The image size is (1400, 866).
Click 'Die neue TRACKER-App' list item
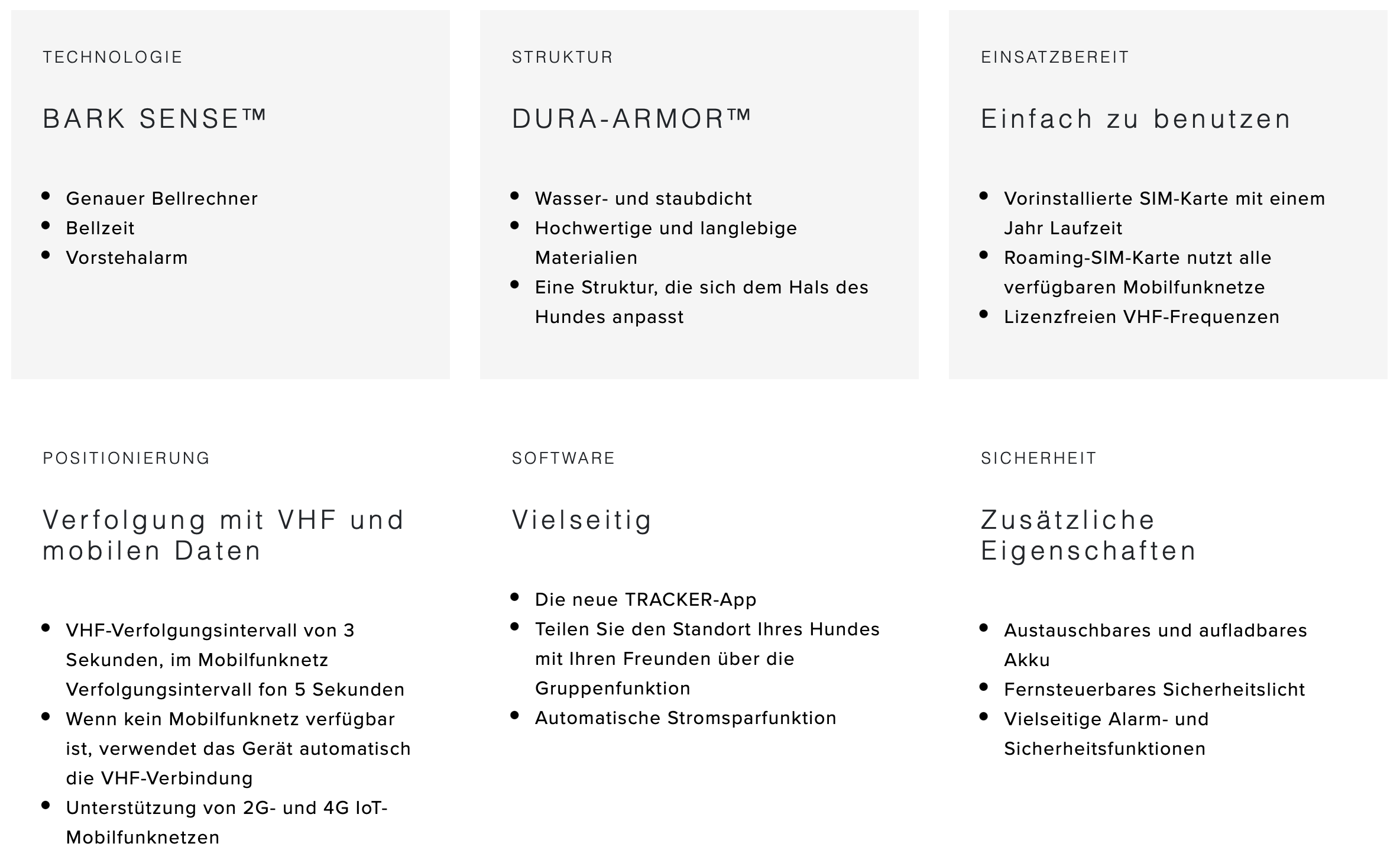[646, 599]
